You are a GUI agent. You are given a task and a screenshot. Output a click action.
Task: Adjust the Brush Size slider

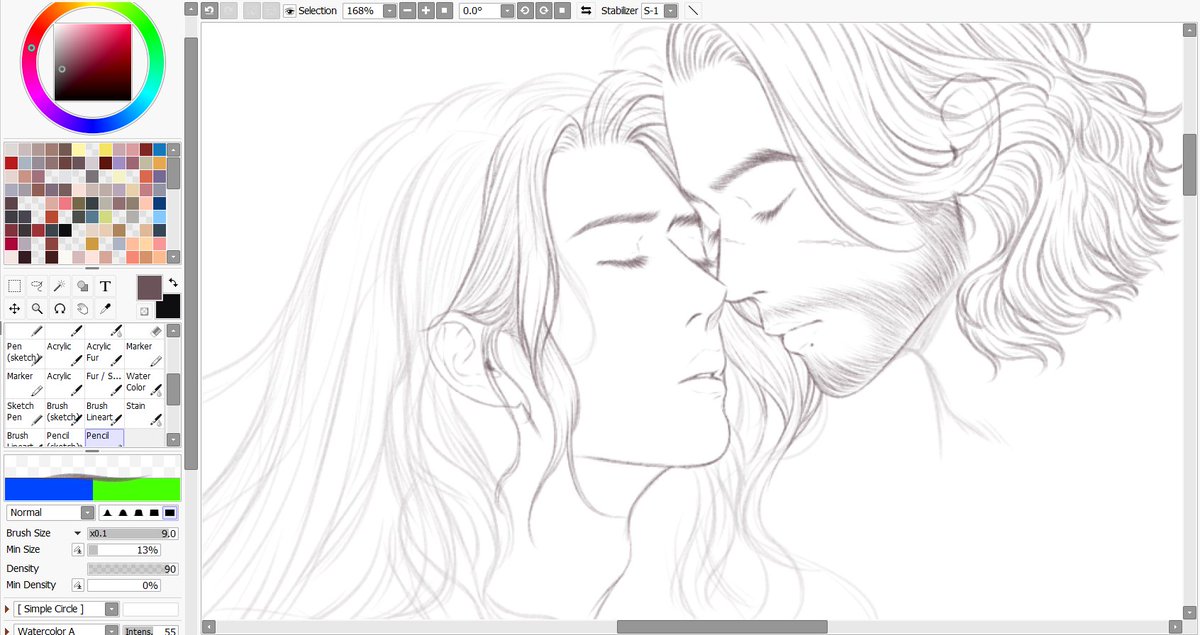click(x=133, y=533)
